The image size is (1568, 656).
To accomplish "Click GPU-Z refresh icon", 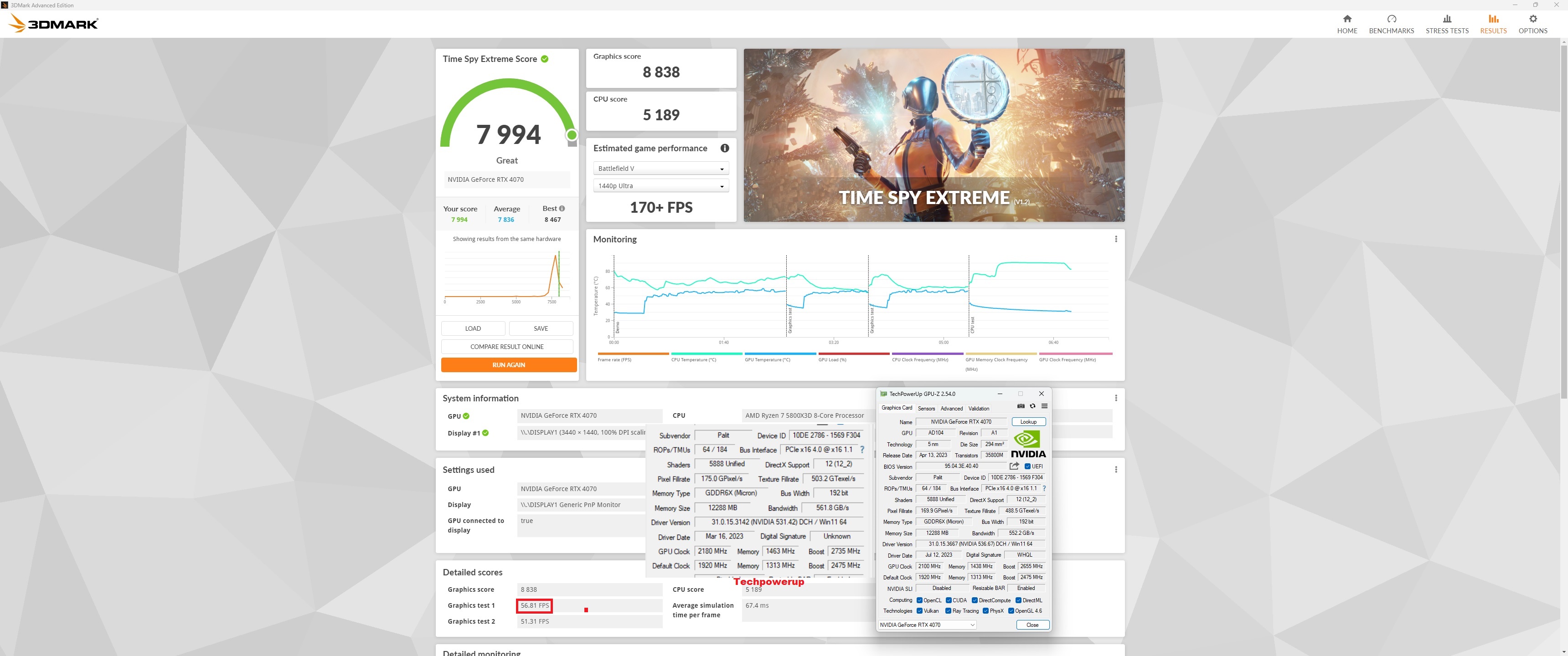I will point(1032,406).
